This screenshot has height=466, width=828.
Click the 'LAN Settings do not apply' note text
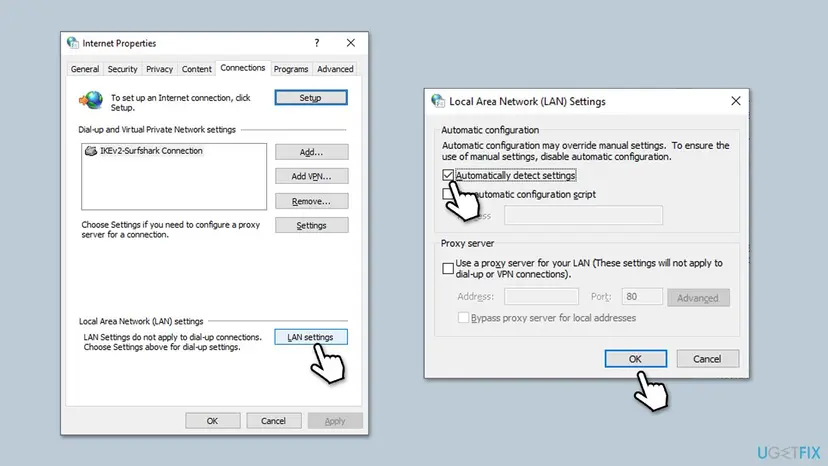coord(172,342)
